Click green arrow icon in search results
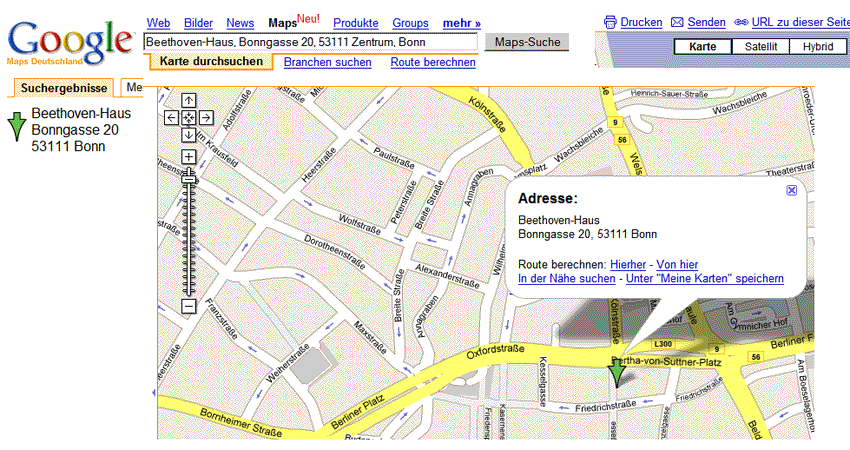The height and width of the screenshot is (450, 850). 17,127
